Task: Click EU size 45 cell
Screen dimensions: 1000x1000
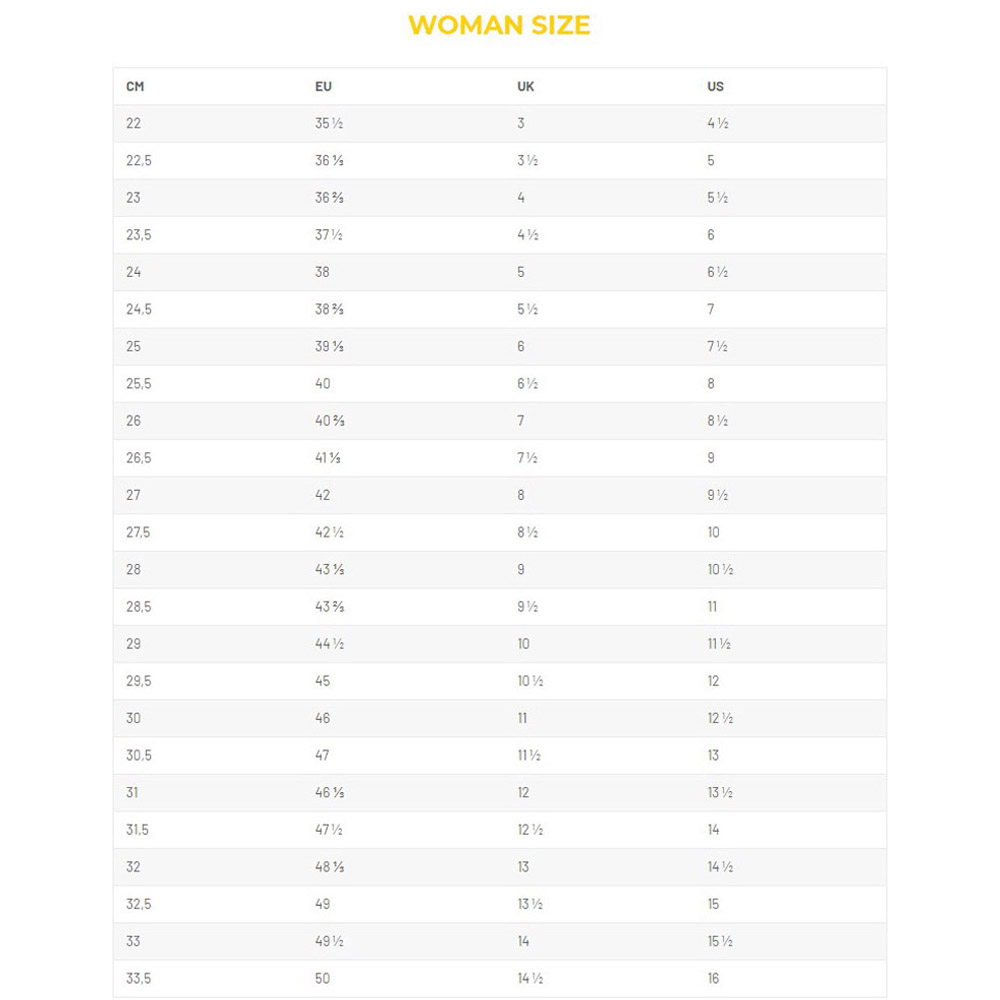Action: coord(322,681)
